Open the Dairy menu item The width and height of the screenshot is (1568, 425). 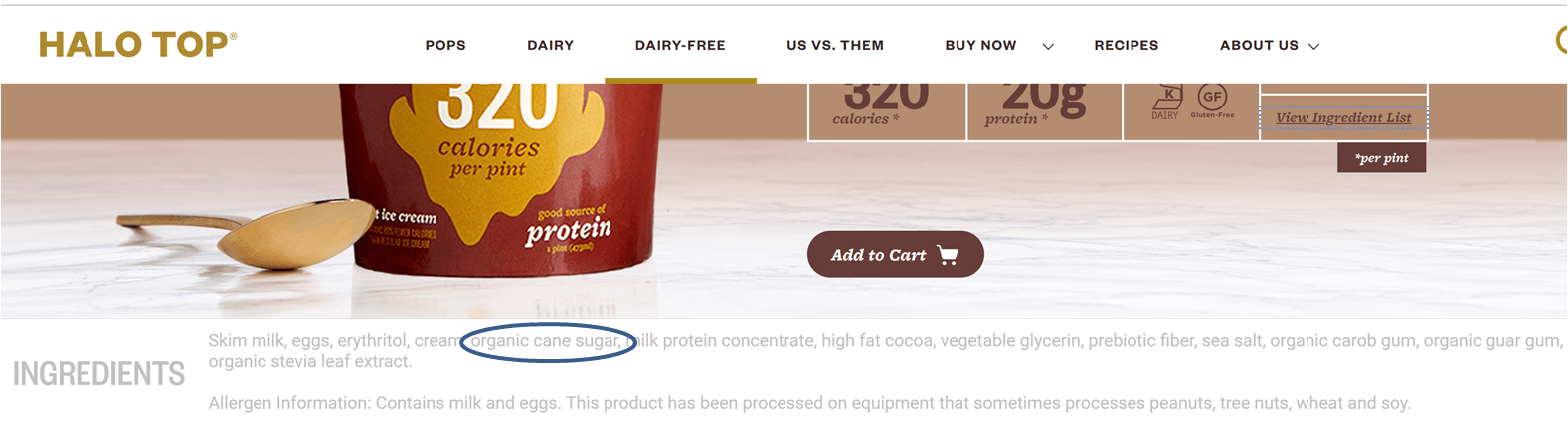tap(551, 45)
